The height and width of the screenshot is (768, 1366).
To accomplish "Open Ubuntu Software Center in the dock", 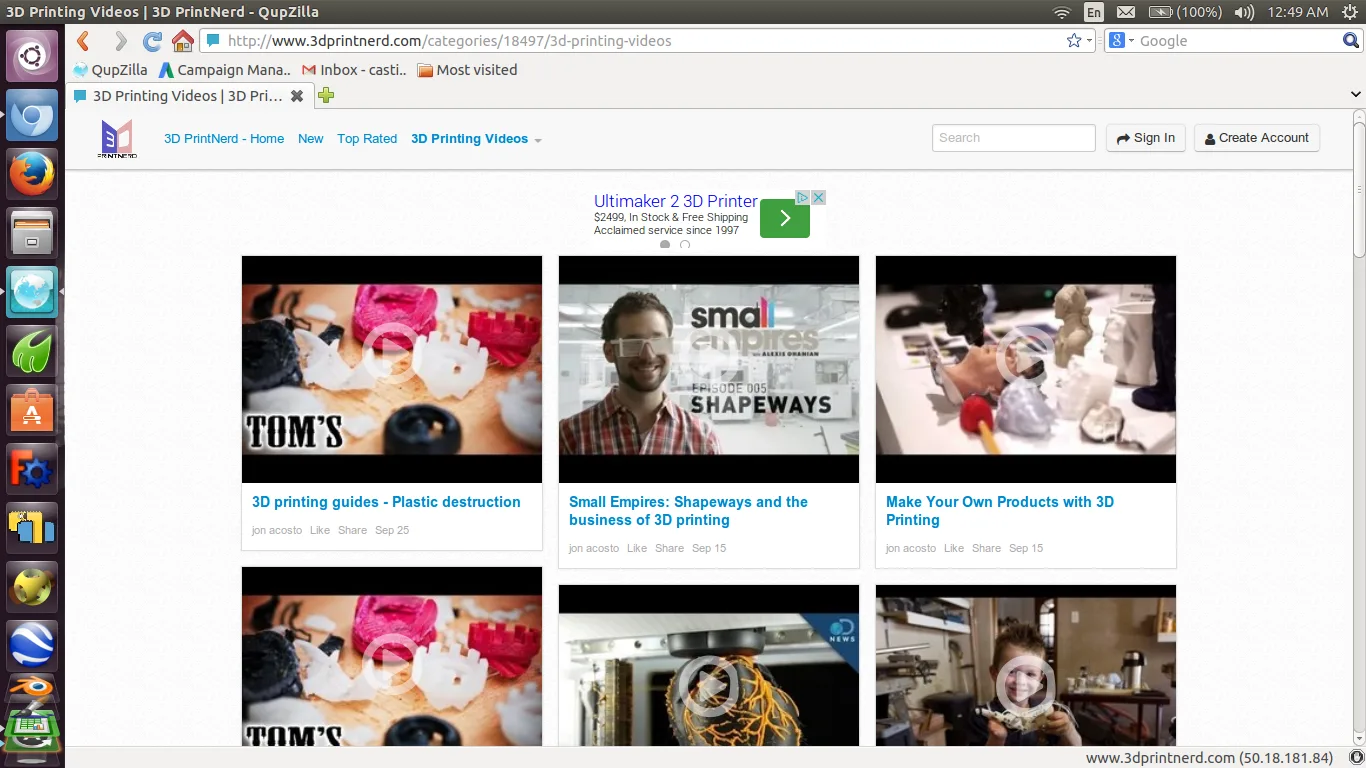I will click(x=32, y=410).
